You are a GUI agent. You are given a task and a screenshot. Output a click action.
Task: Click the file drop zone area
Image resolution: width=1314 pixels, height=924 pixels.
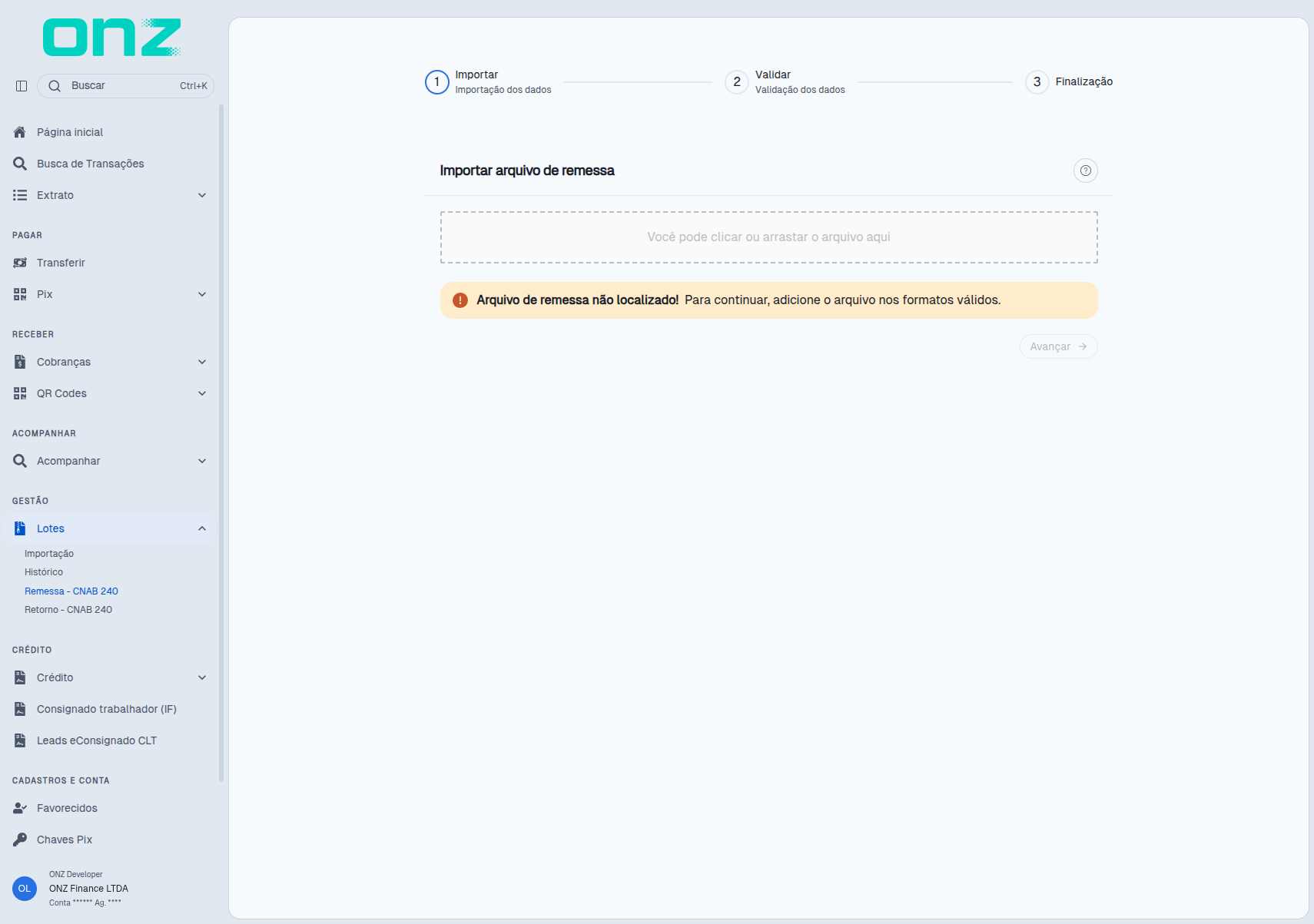click(x=768, y=237)
